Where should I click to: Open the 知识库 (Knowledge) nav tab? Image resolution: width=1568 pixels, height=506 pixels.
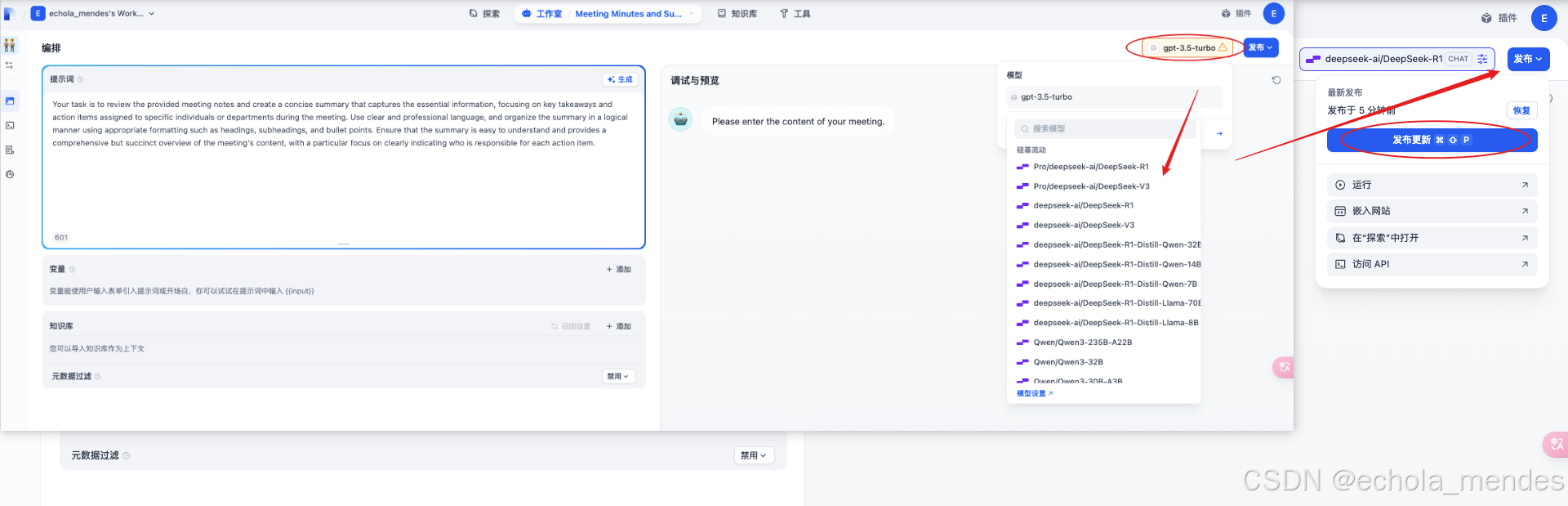[x=737, y=14]
